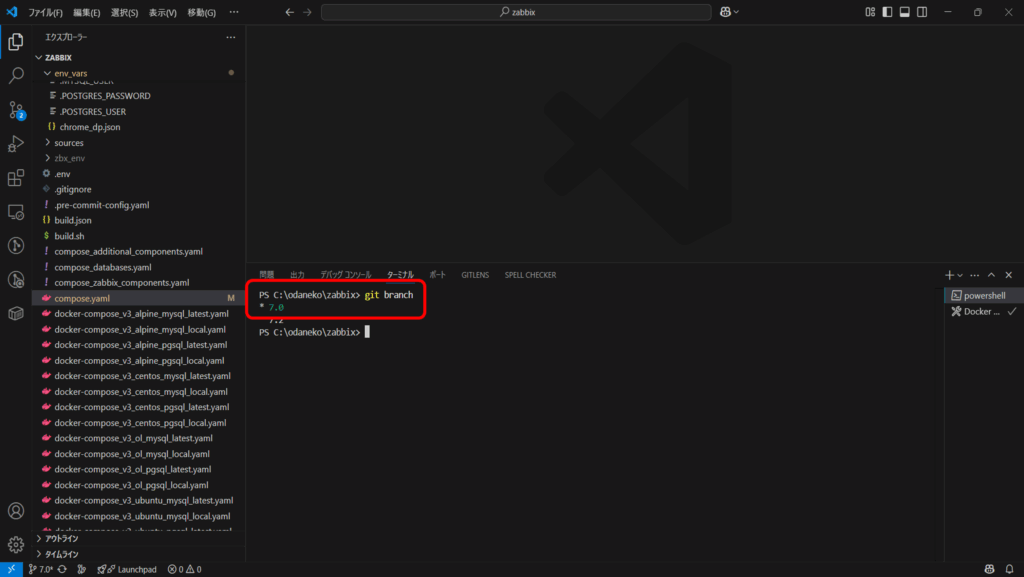Open the Explorer view in activity bar
This screenshot has width=1024, height=577.
[x=16, y=42]
